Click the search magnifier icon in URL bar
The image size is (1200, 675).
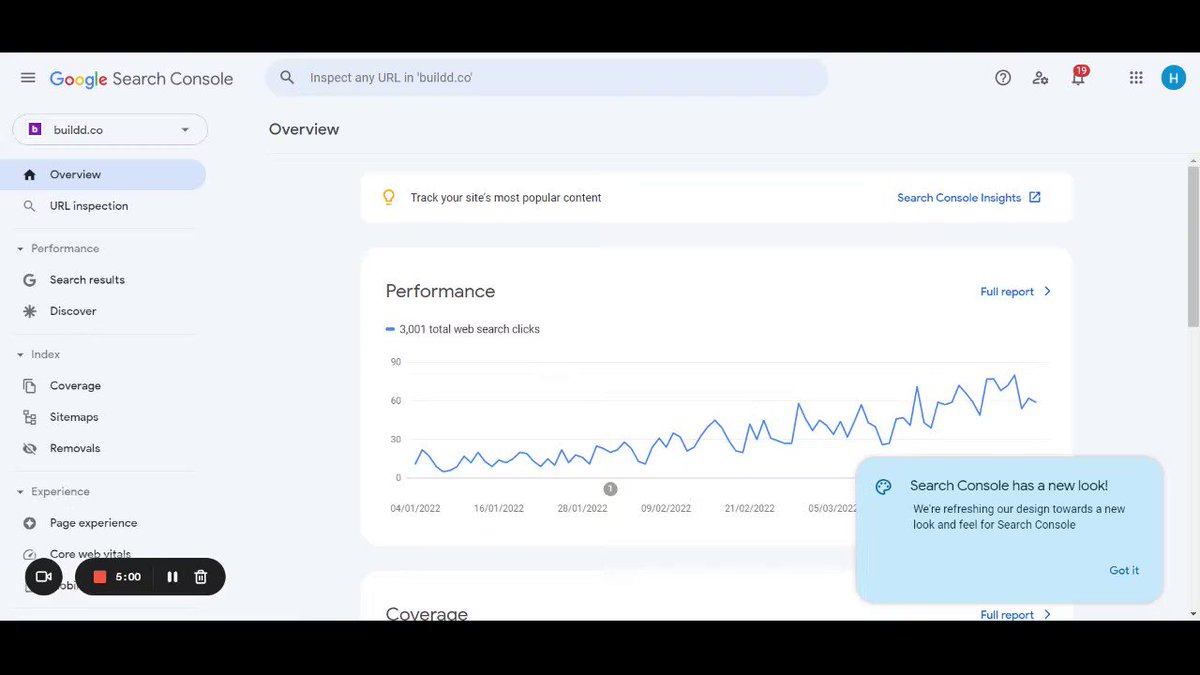click(287, 78)
